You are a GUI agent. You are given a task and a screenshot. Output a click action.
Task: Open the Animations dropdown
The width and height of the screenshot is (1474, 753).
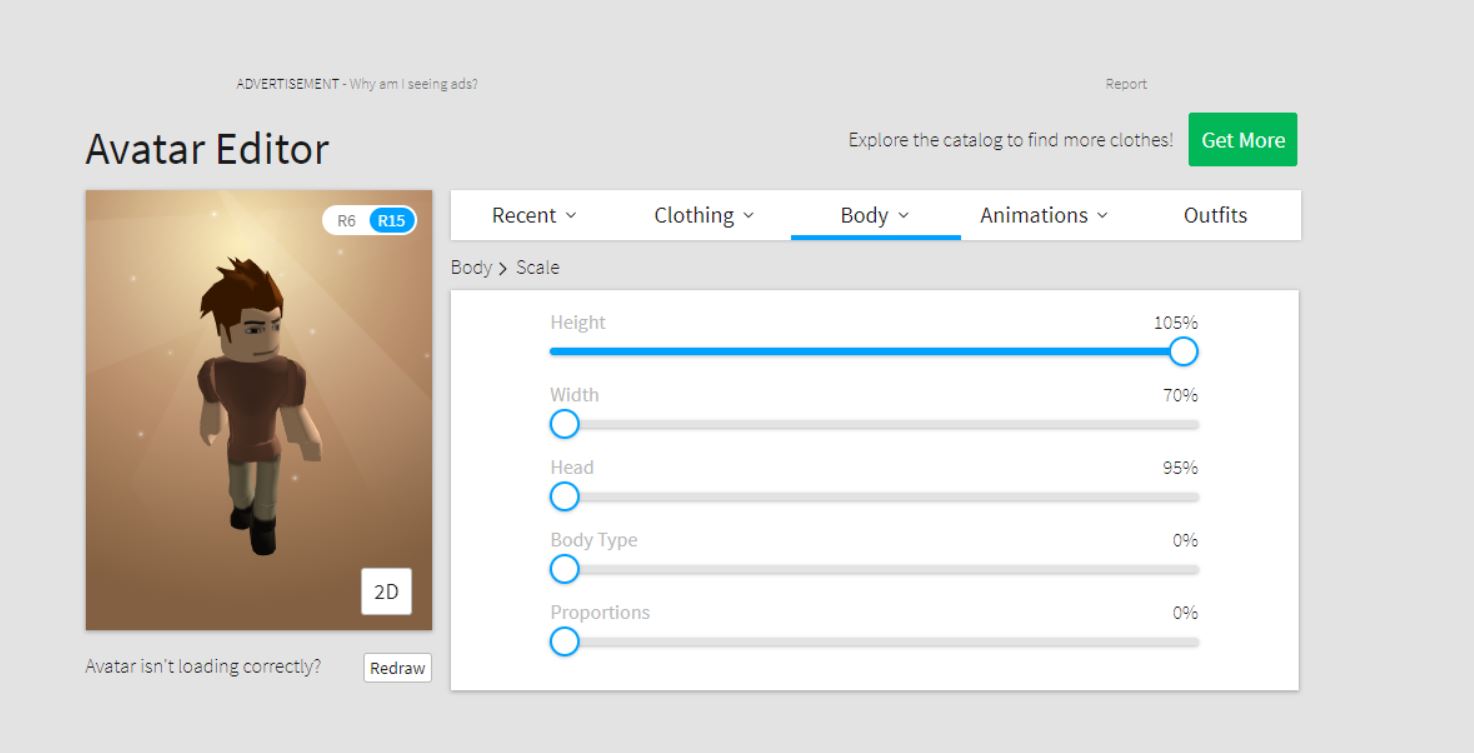(1044, 215)
